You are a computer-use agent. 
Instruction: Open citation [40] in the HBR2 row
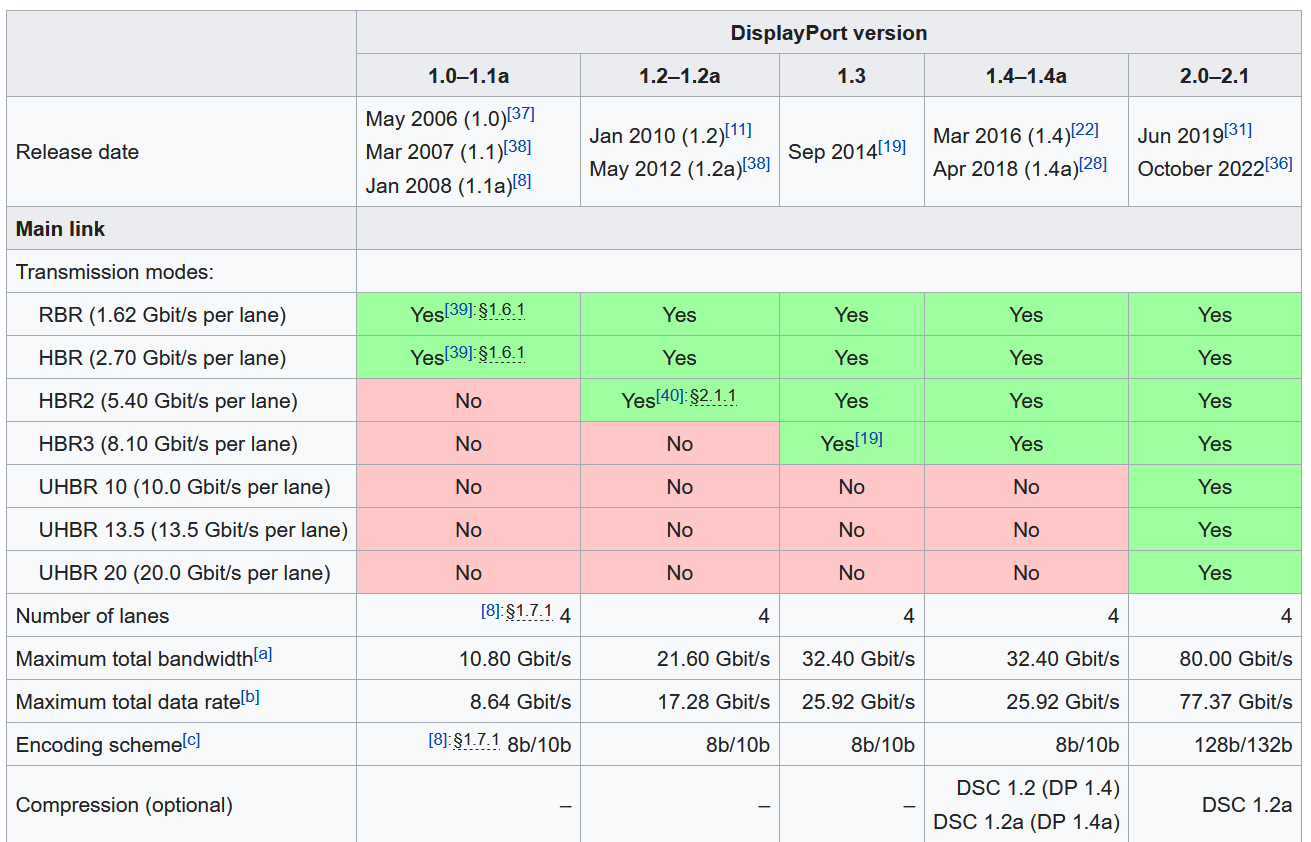click(670, 396)
